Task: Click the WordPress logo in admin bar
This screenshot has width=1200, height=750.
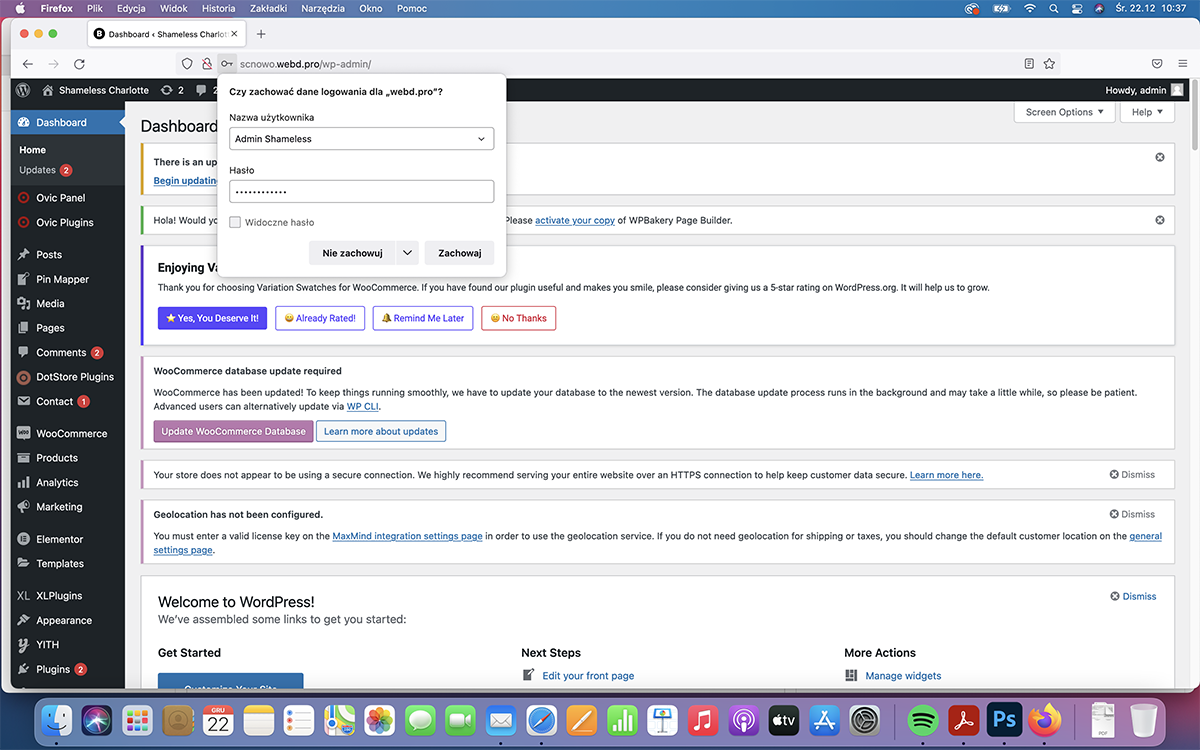Action: (23, 90)
